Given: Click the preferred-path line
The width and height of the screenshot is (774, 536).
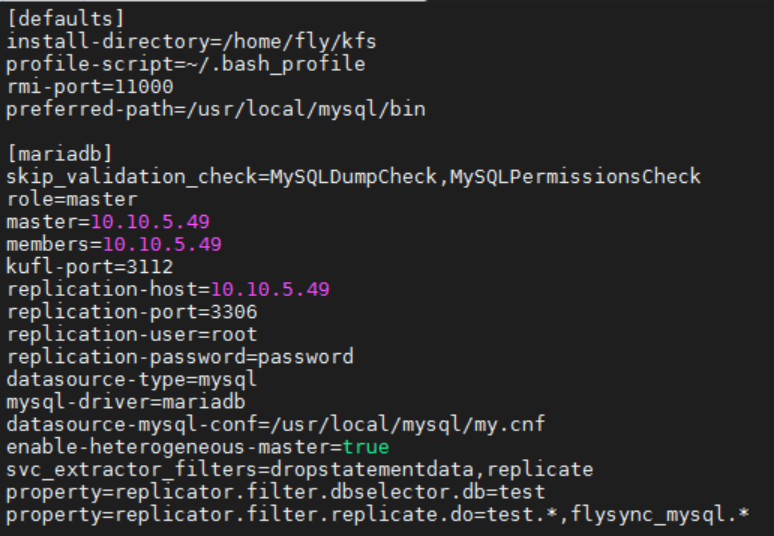Looking at the screenshot, I should (215, 109).
